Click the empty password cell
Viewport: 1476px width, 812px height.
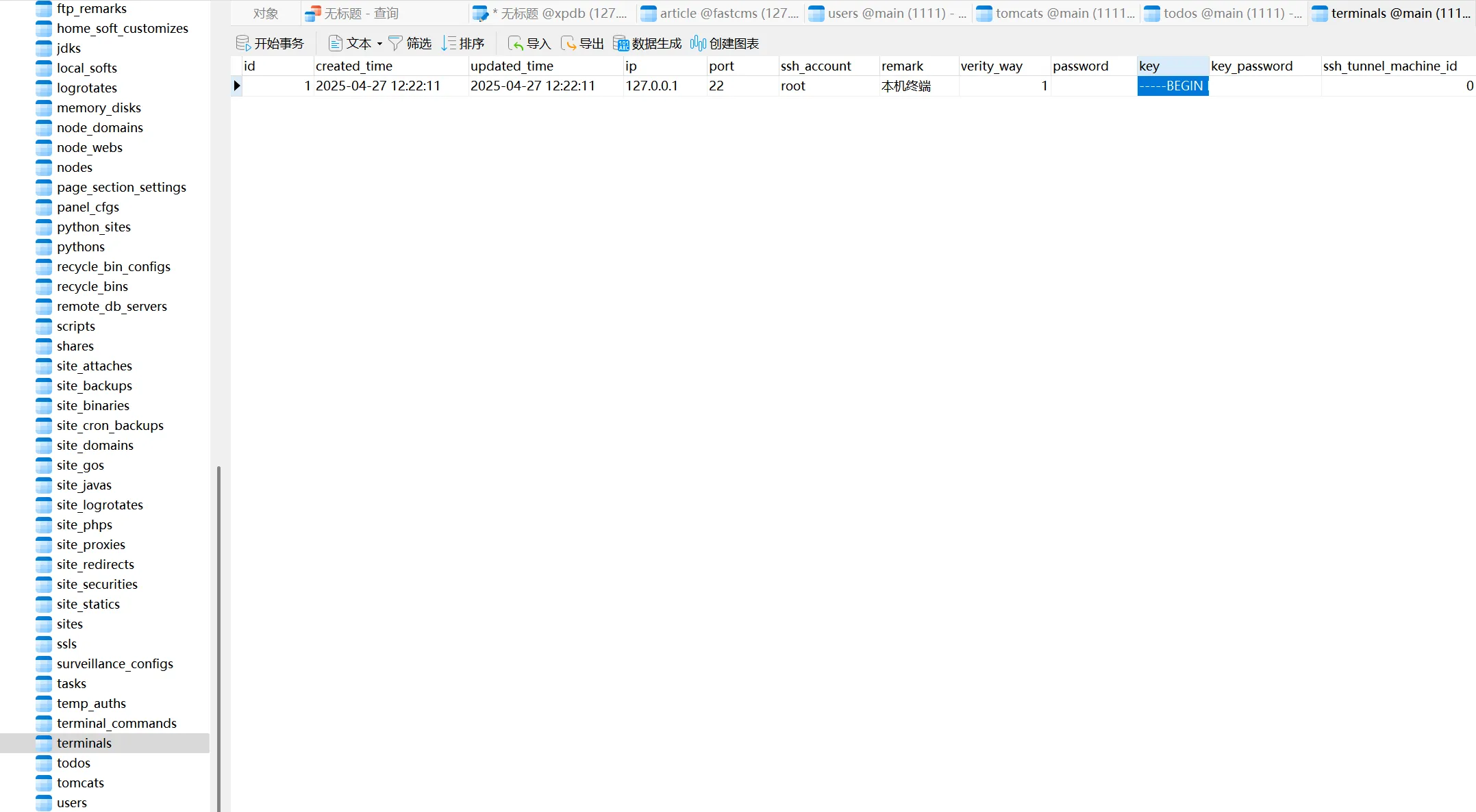tap(1093, 86)
